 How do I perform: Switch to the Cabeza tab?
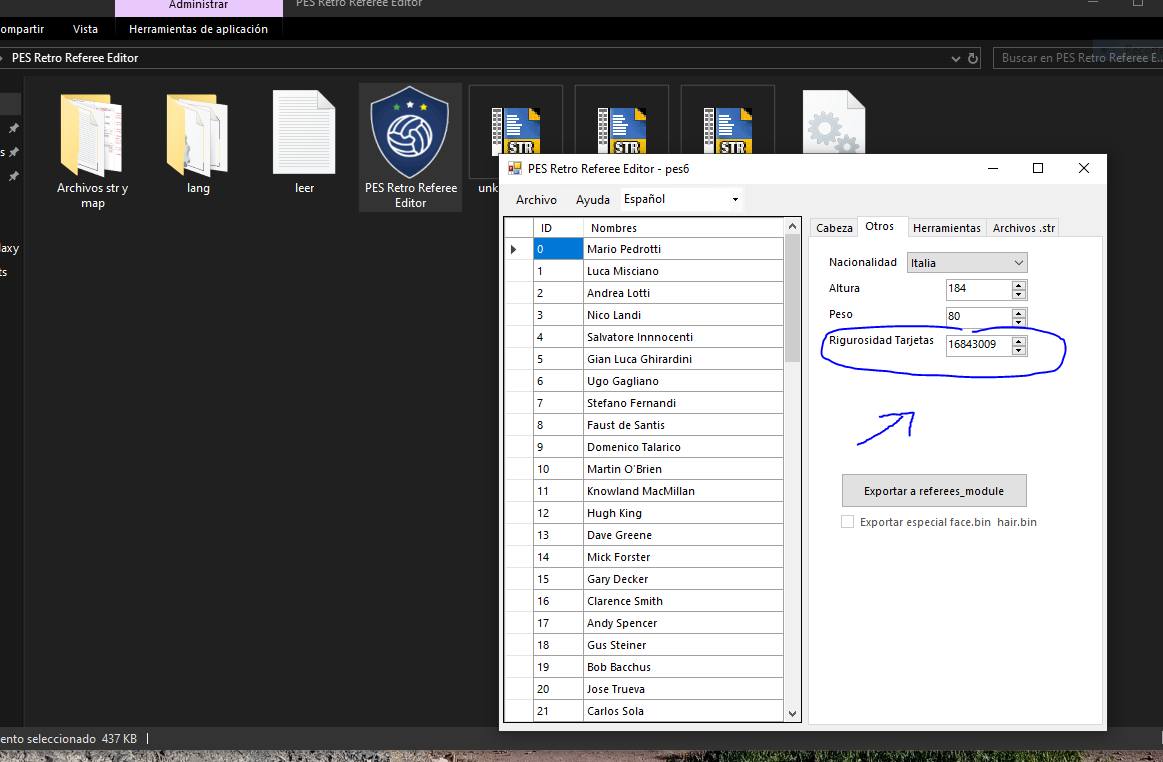pos(834,228)
